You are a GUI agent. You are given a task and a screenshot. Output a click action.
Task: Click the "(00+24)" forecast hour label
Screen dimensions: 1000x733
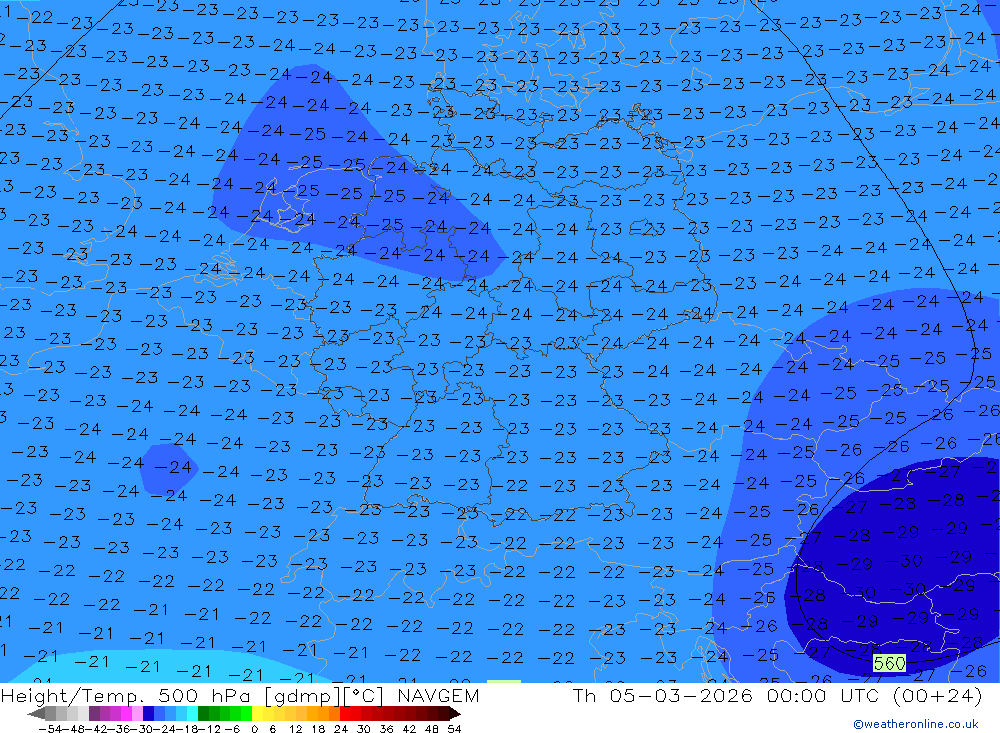pyautogui.click(x=938, y=695)
